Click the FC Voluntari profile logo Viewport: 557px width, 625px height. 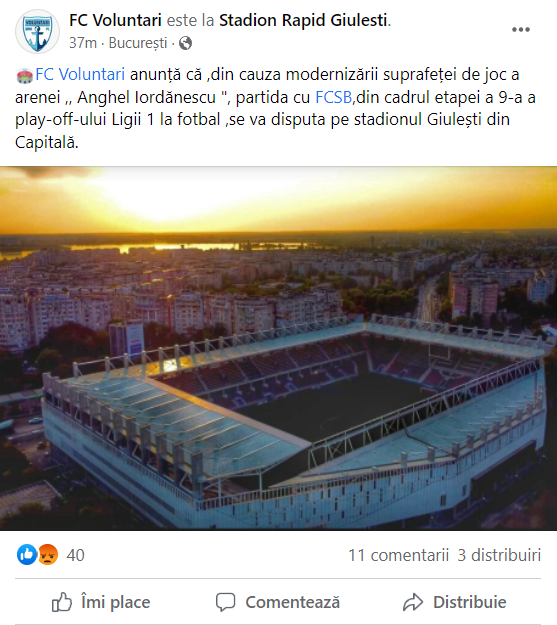click(x=37, y=31)
